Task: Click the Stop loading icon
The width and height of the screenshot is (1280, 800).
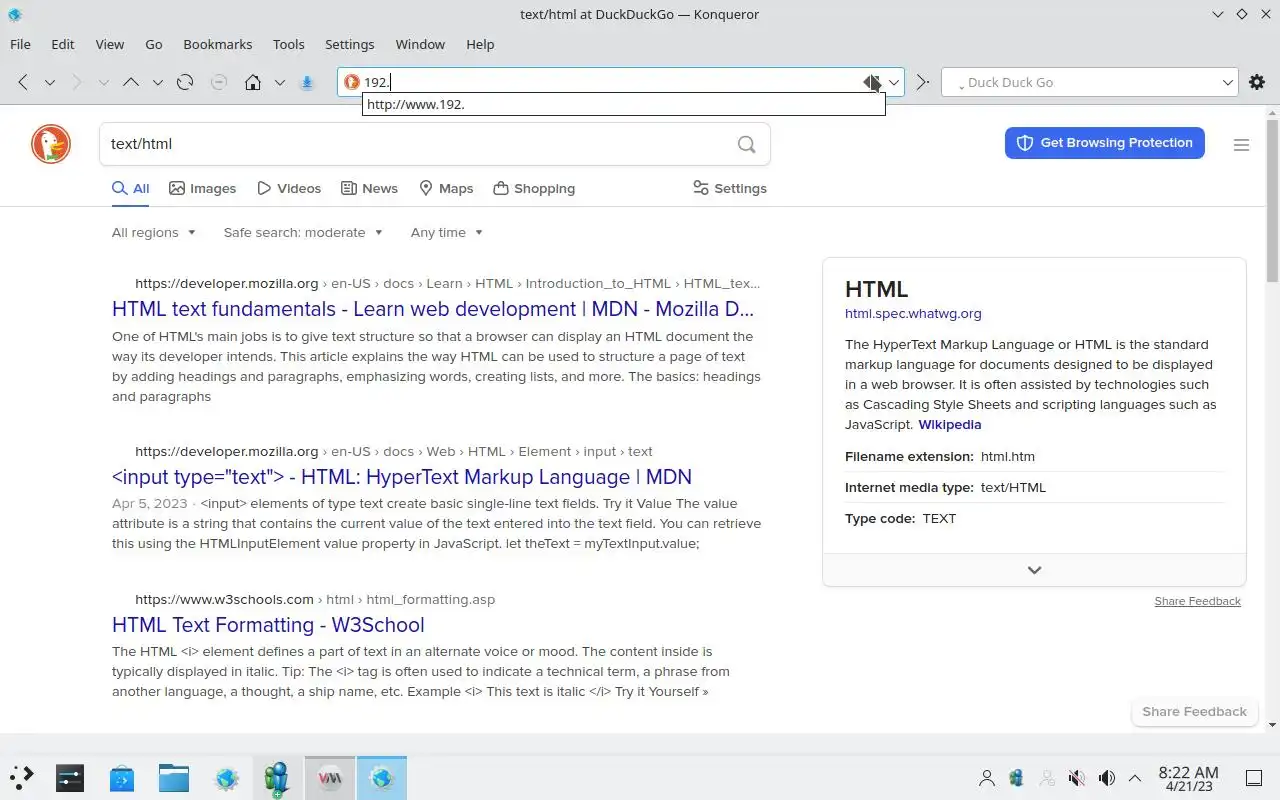Action: (218, 82)
